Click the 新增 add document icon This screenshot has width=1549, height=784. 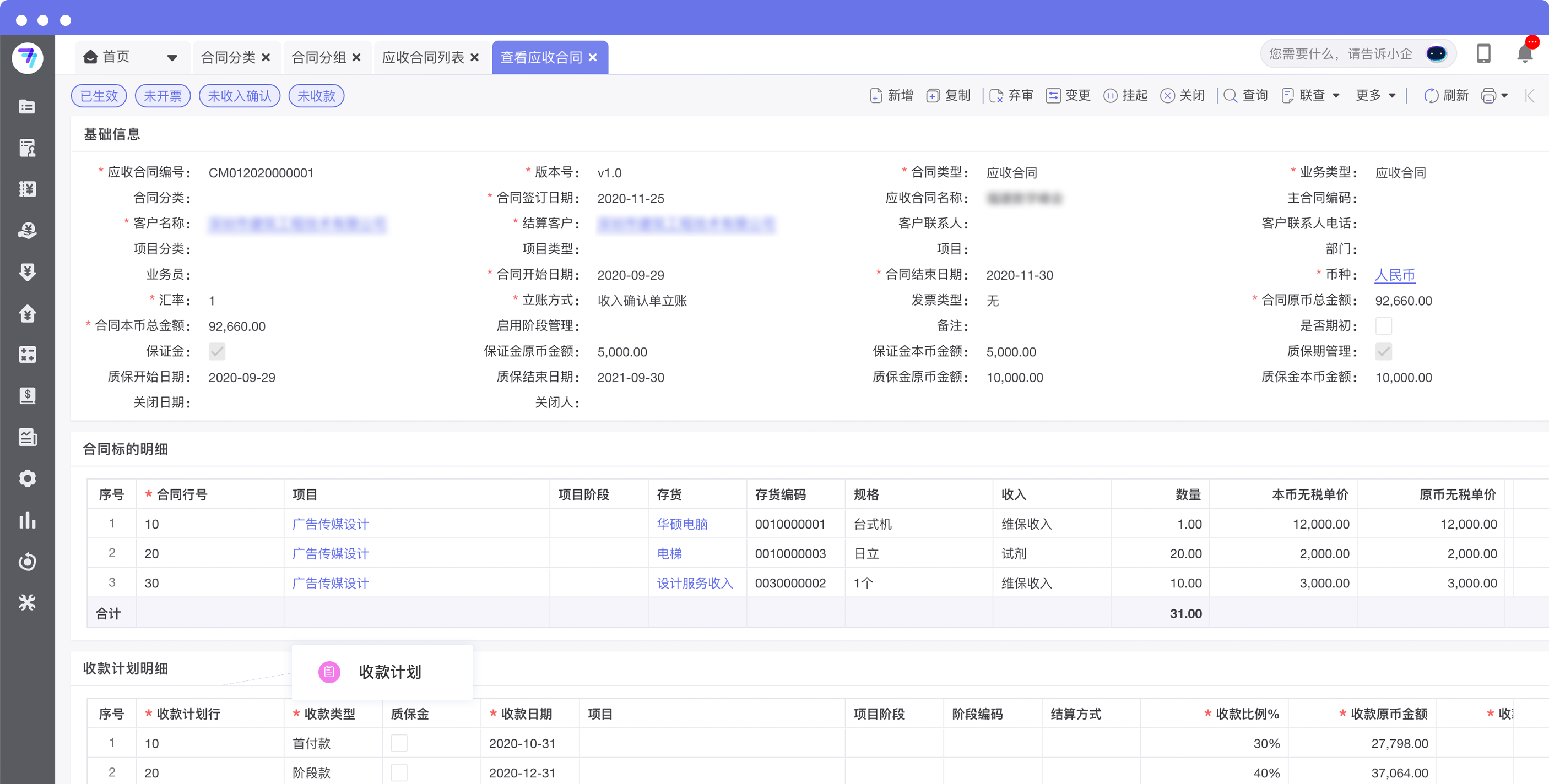pyautogui.click(x=876, y=96)
